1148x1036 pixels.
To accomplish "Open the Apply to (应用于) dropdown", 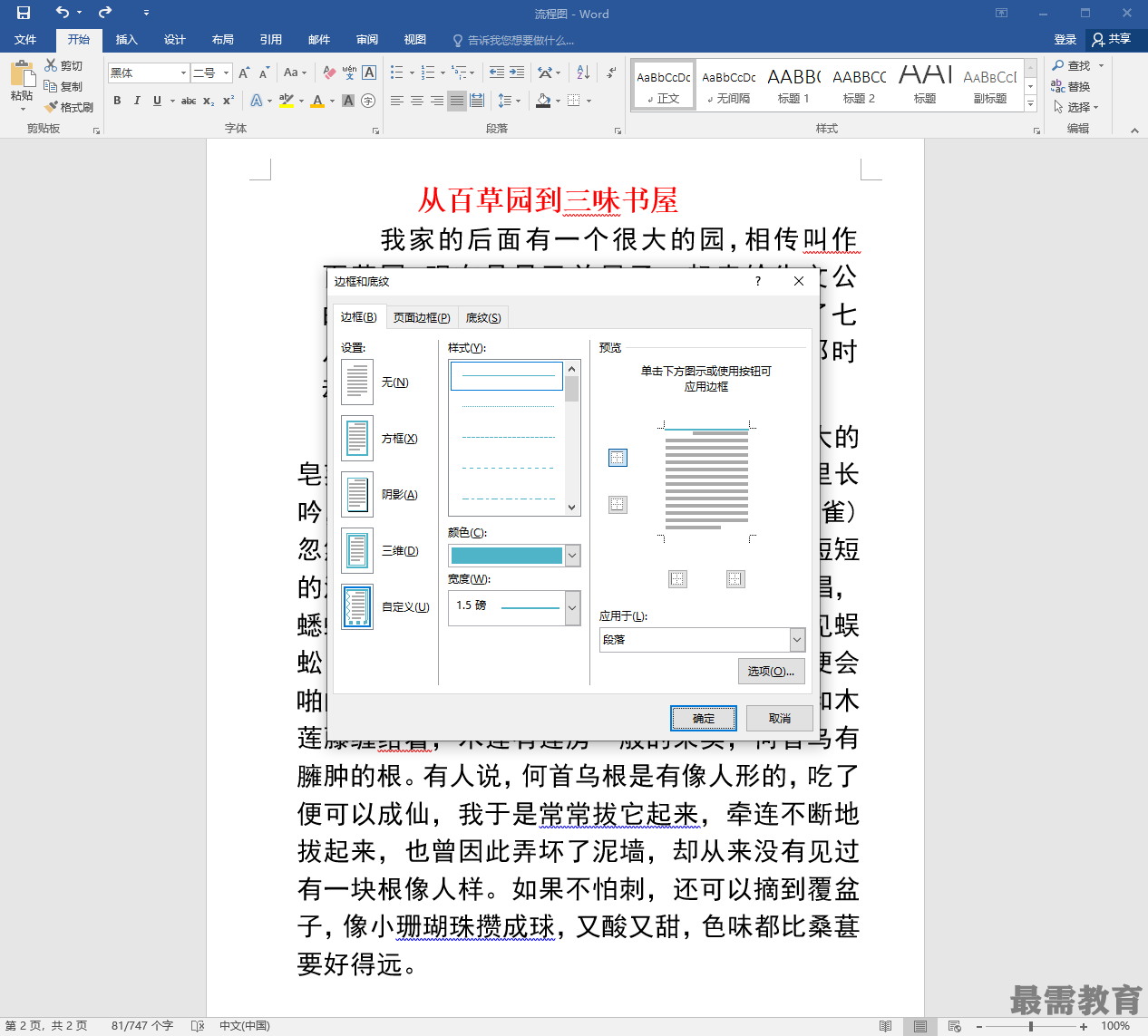I will click(x=797, y=640).
